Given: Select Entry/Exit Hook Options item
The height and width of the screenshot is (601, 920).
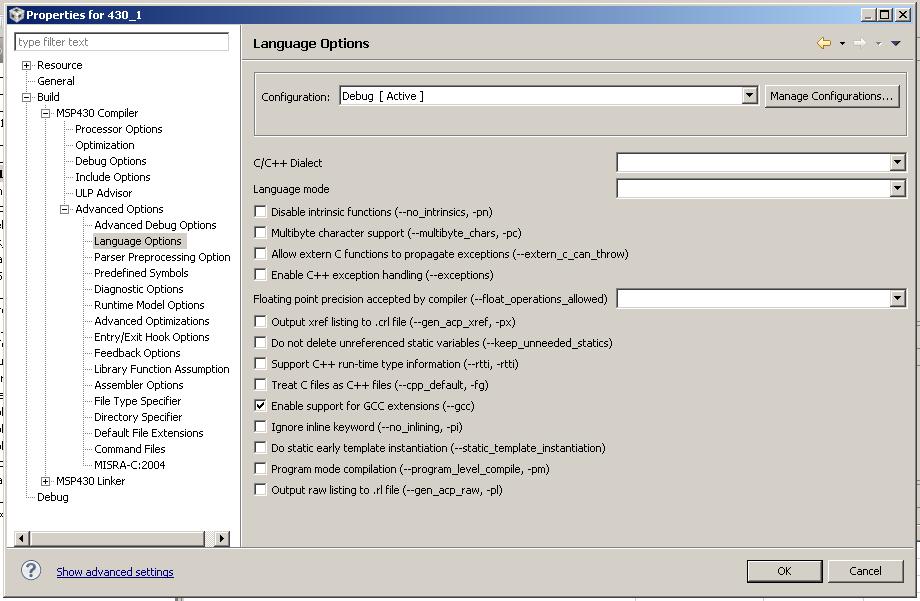Looking at the screenshot, I should (x=151, y=337).
